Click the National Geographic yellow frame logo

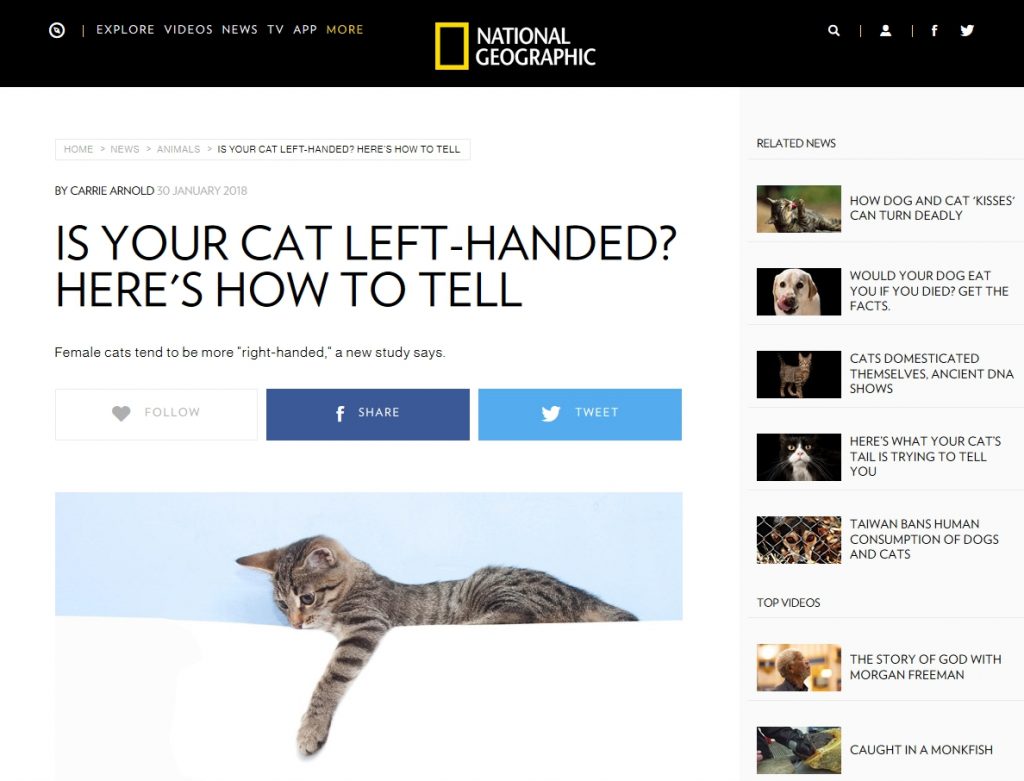[x=516, y=46]
